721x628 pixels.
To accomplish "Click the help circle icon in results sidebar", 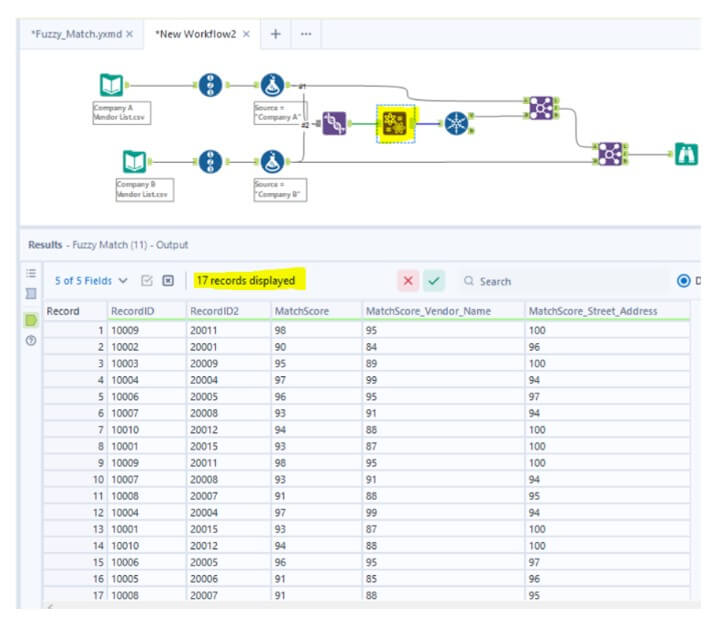I will click(x=31, y=341).
